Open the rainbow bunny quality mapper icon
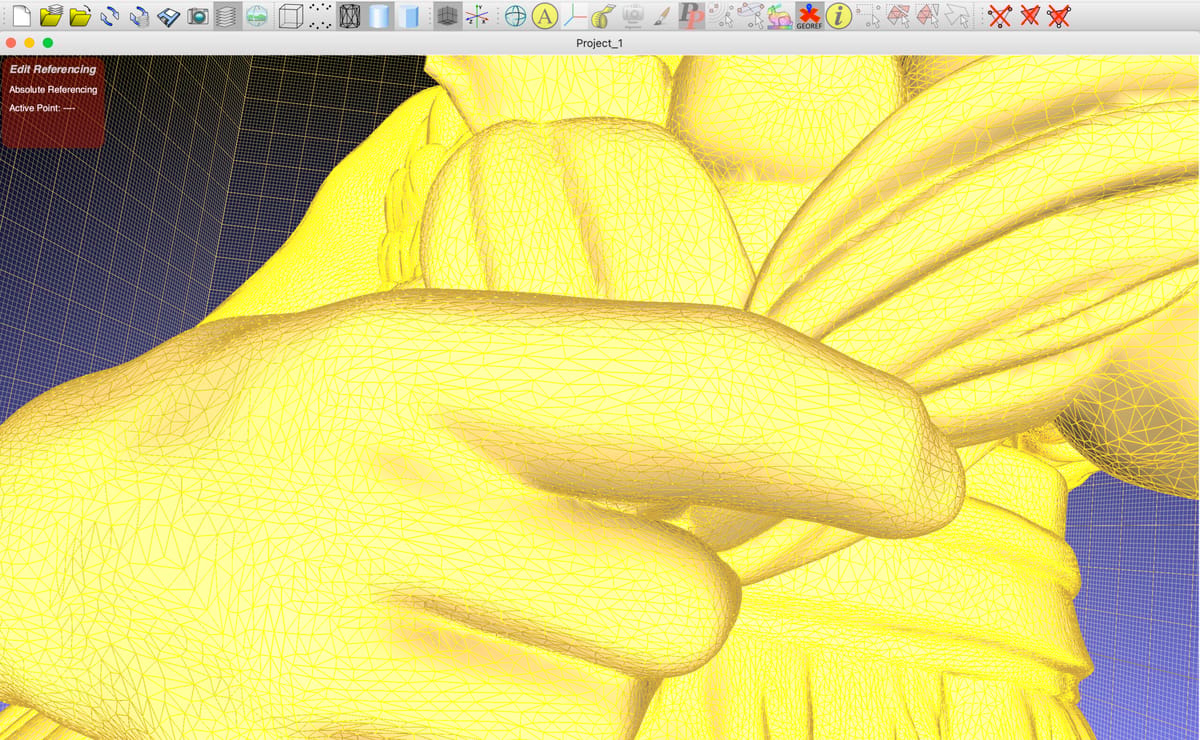Viewport: 1200px width, 740px height. 779,15
